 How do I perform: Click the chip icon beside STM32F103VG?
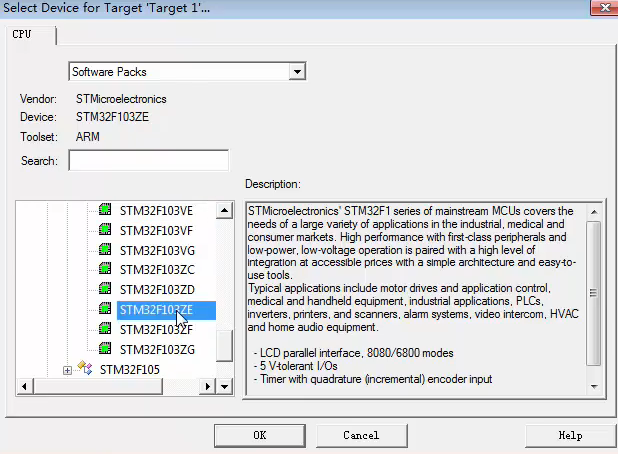click(x=105, y=249)
